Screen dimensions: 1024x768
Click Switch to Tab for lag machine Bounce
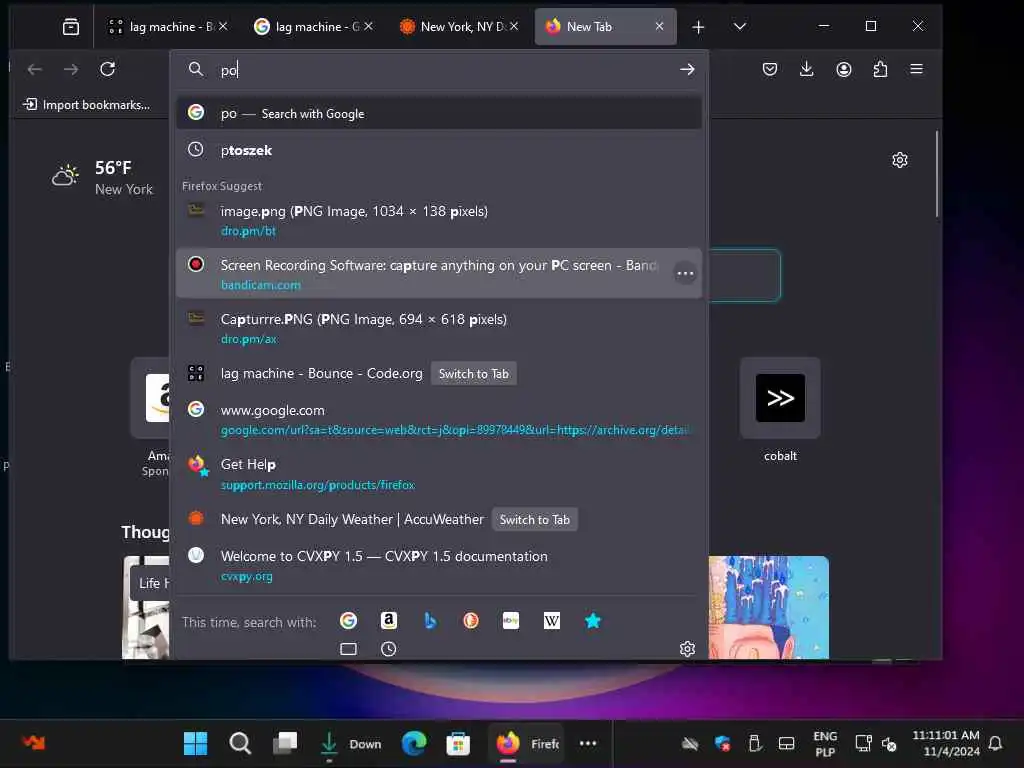(473, 374)
